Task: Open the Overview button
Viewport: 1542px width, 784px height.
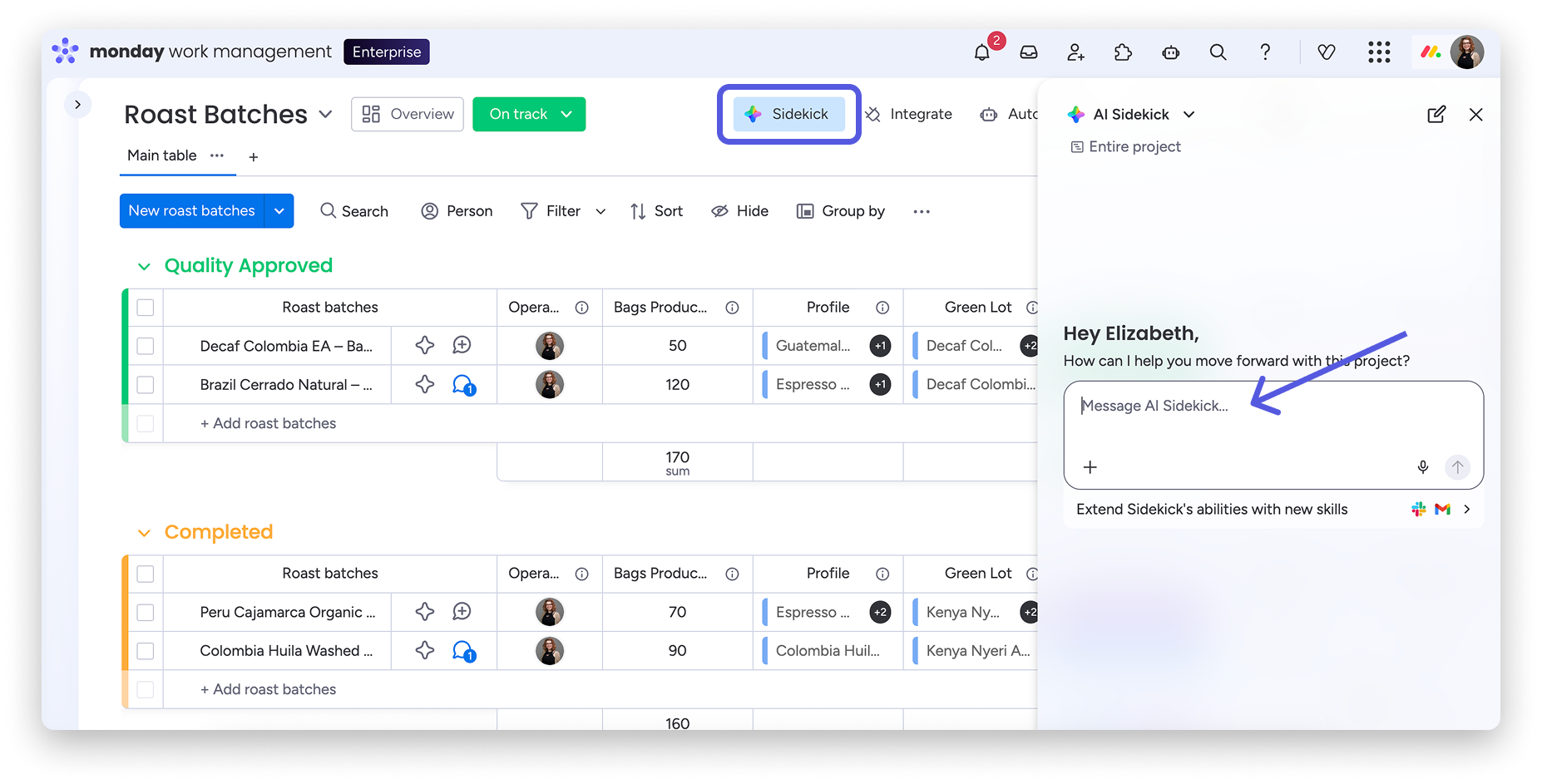Action: click(x=408, y=114)
